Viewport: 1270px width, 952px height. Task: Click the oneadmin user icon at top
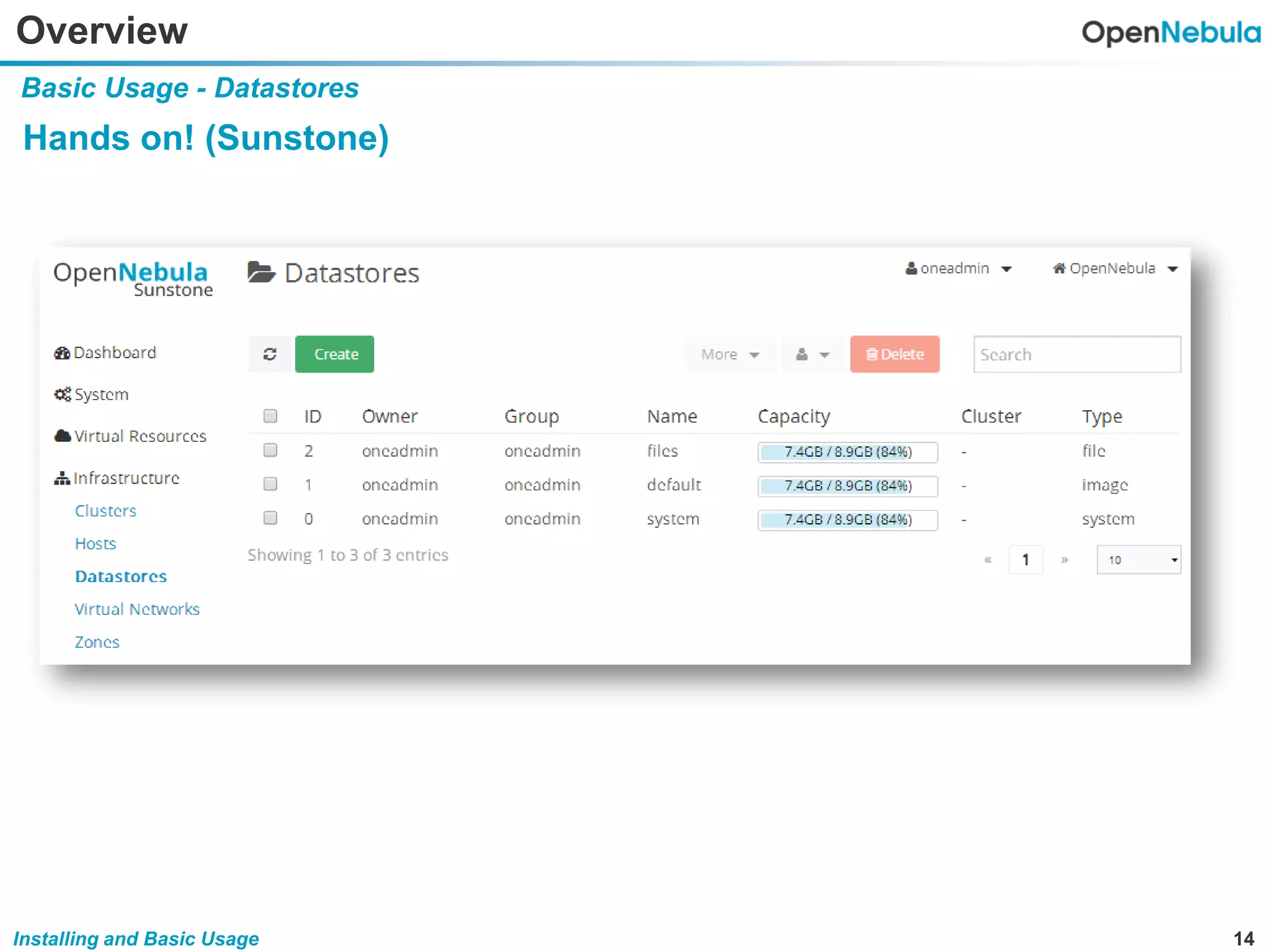[911, 268]
